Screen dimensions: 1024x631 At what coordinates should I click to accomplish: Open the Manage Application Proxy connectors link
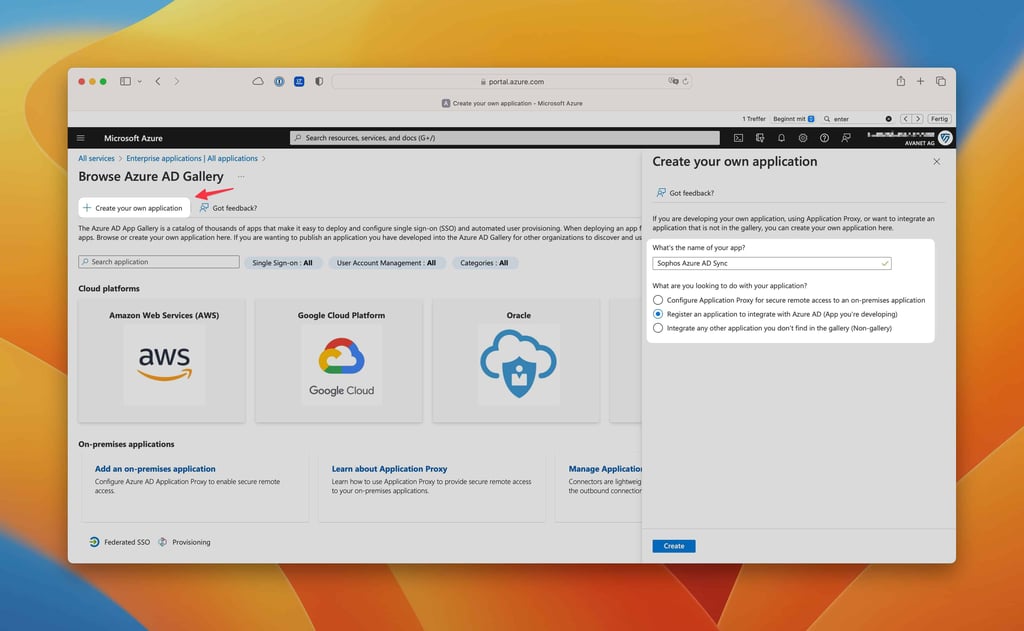(x=605, y=468)
